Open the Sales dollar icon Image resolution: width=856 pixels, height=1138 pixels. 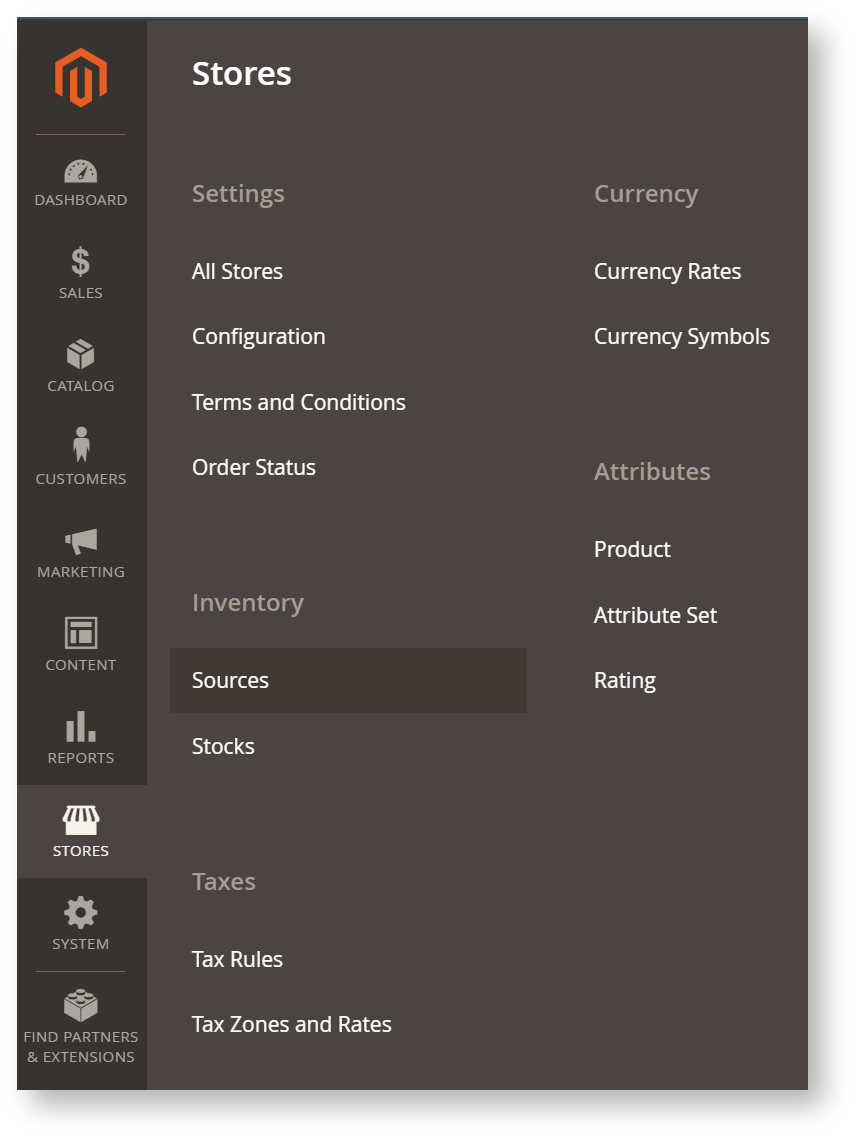pos(81,262)
